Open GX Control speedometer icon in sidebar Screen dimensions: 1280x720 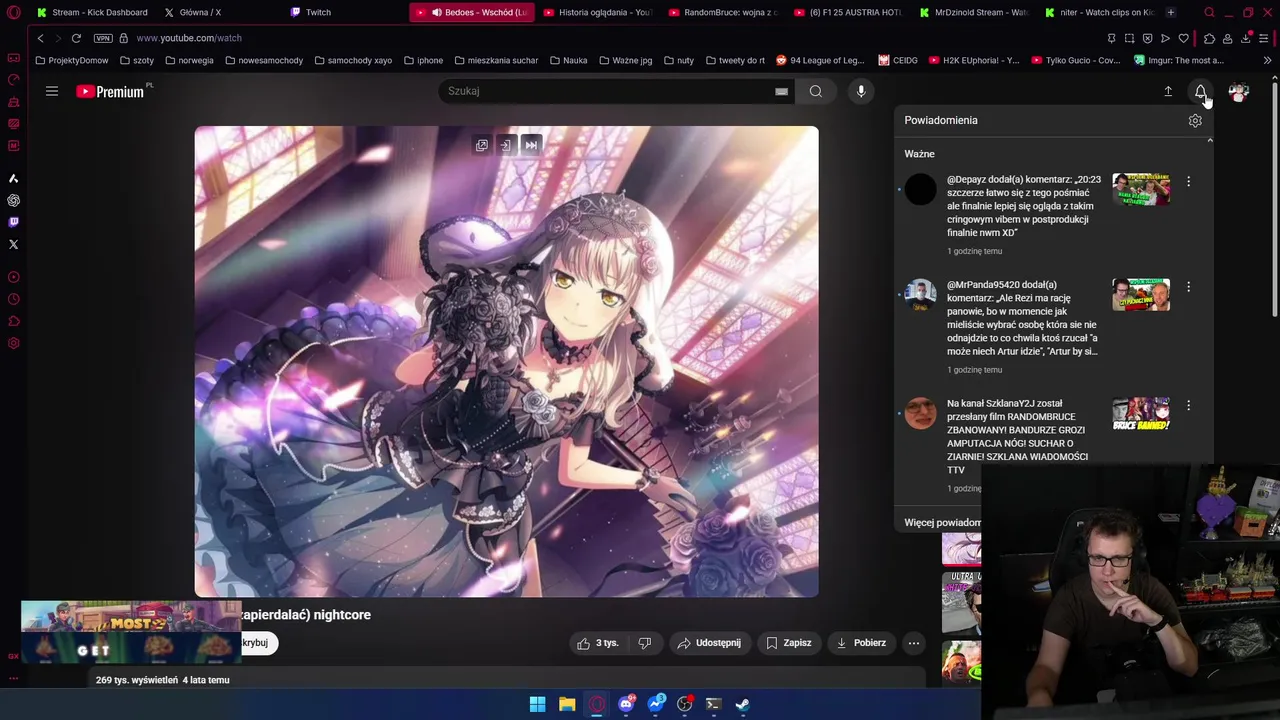(13, 80)
